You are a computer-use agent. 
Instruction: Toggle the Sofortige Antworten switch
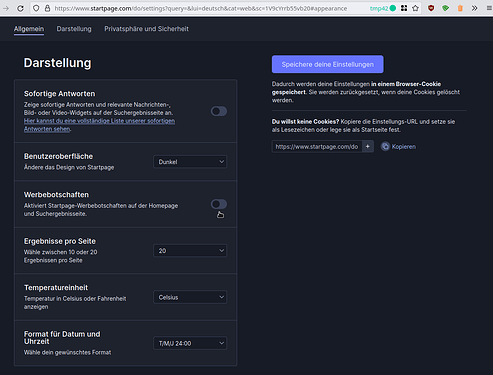pos(219,111)
